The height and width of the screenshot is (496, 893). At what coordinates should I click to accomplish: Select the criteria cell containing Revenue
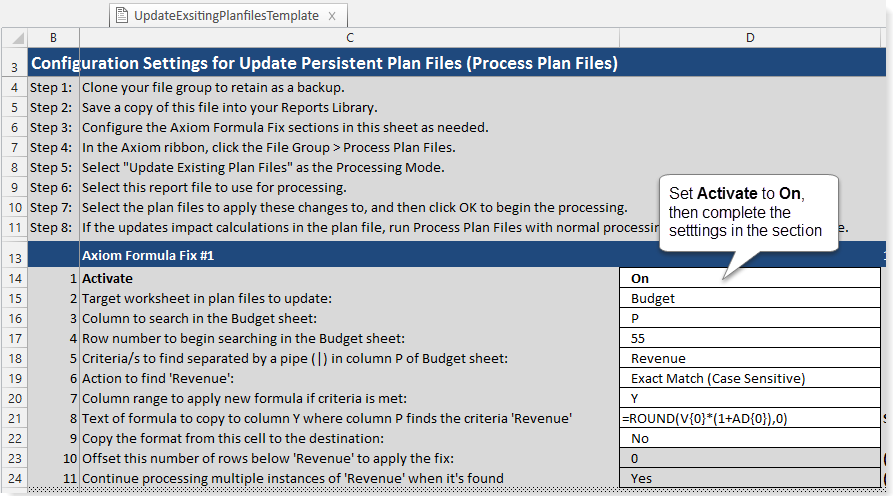tap(750, 358)
